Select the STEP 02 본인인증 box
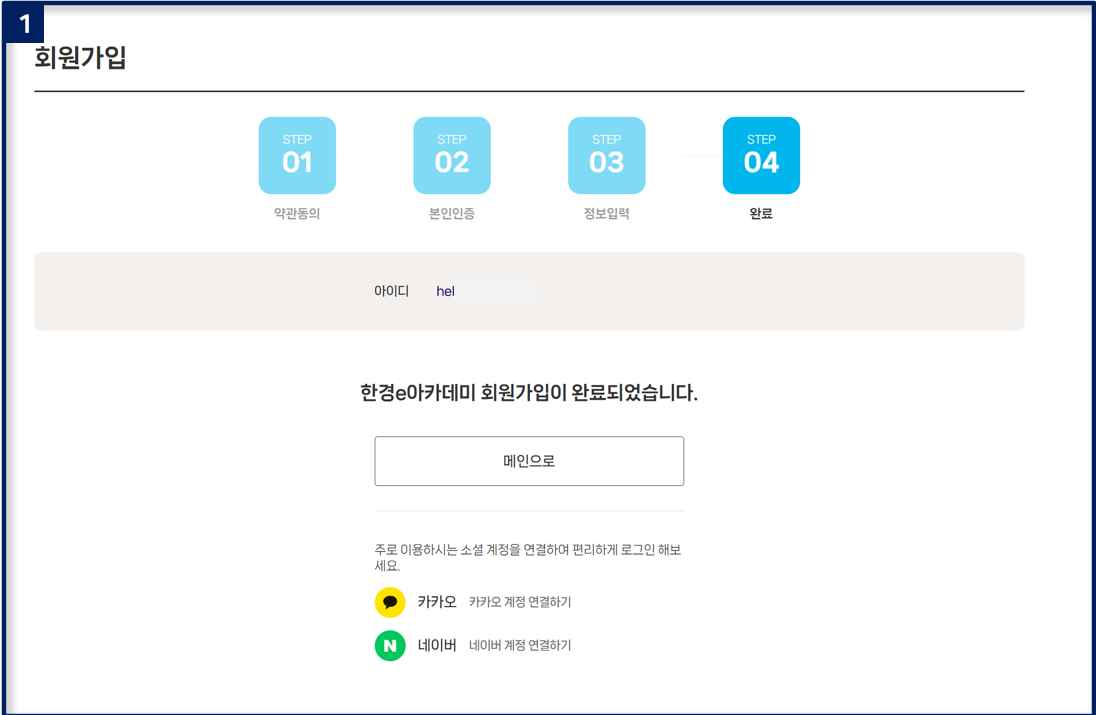Image resolution: width=1096 pixels, height=715 pixels. coord(452,155)
